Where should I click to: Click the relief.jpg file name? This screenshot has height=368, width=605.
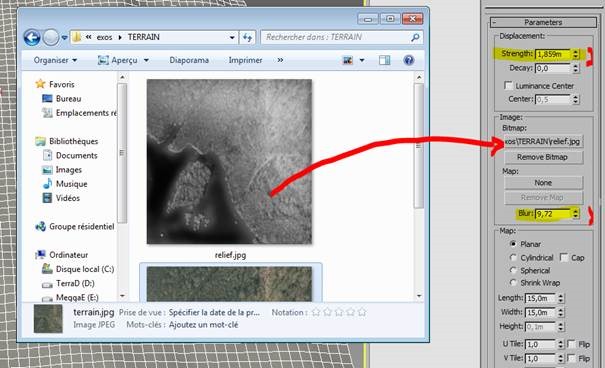[230, 255]
